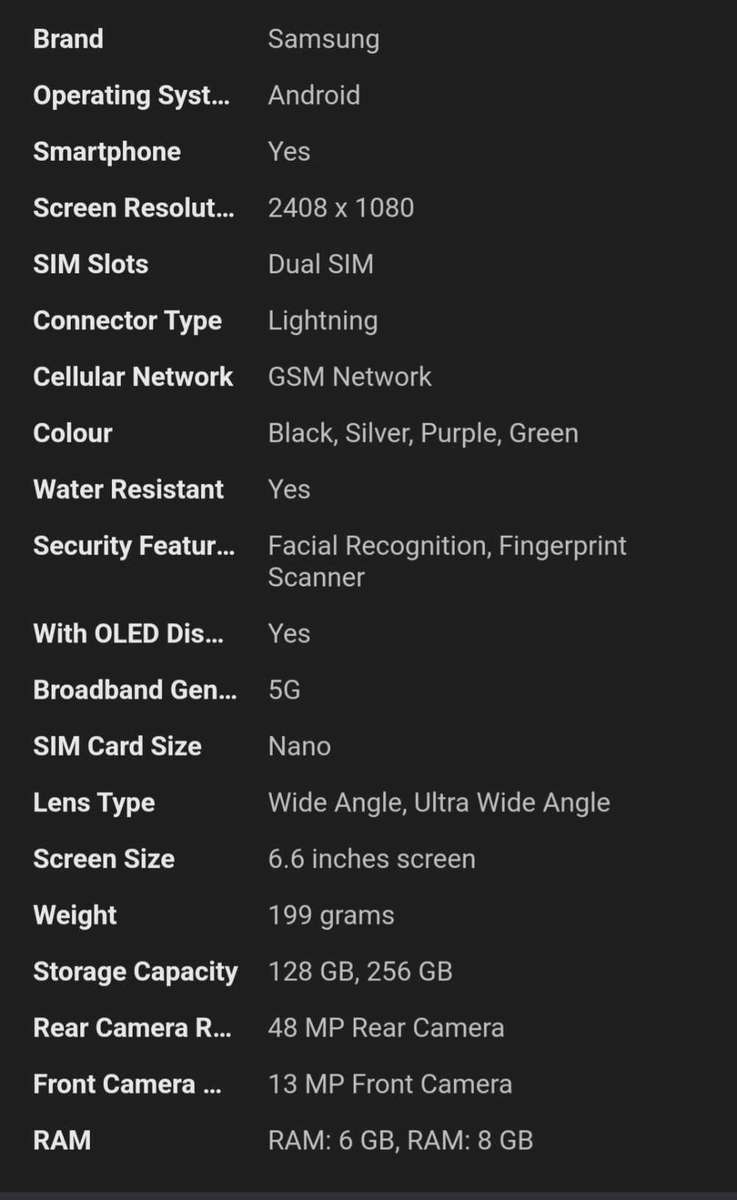
Task: Select the 2408 x 1080 resolution value
Action: pos(341,208)
